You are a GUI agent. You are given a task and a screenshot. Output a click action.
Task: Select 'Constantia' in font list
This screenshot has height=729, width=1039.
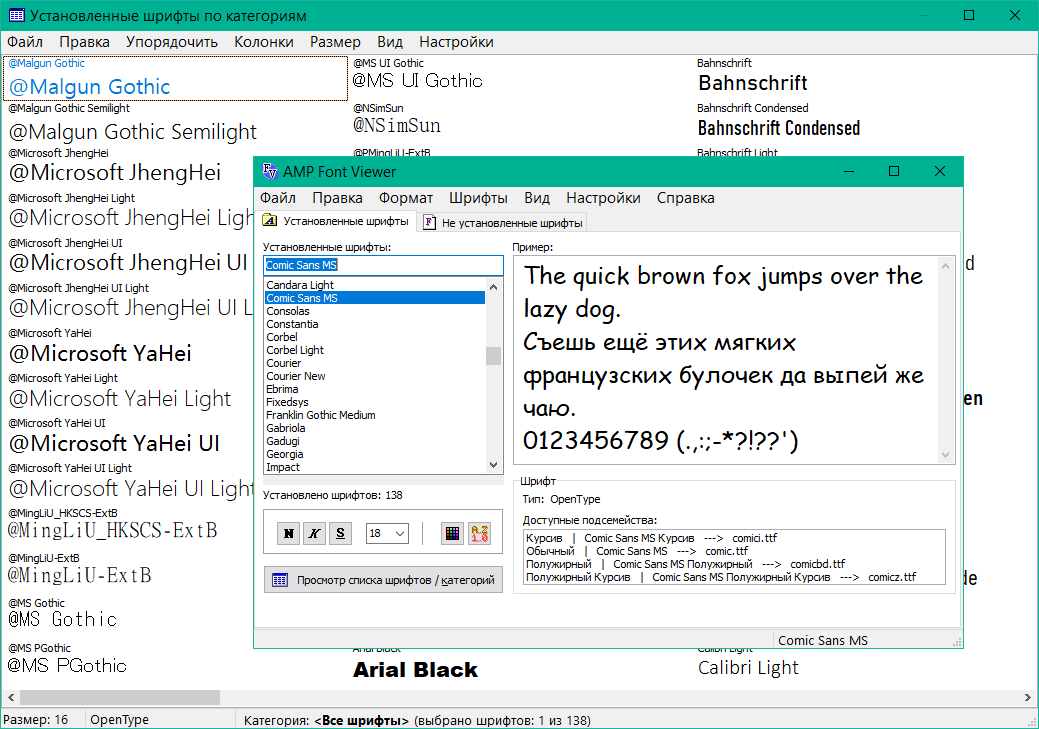374,324
